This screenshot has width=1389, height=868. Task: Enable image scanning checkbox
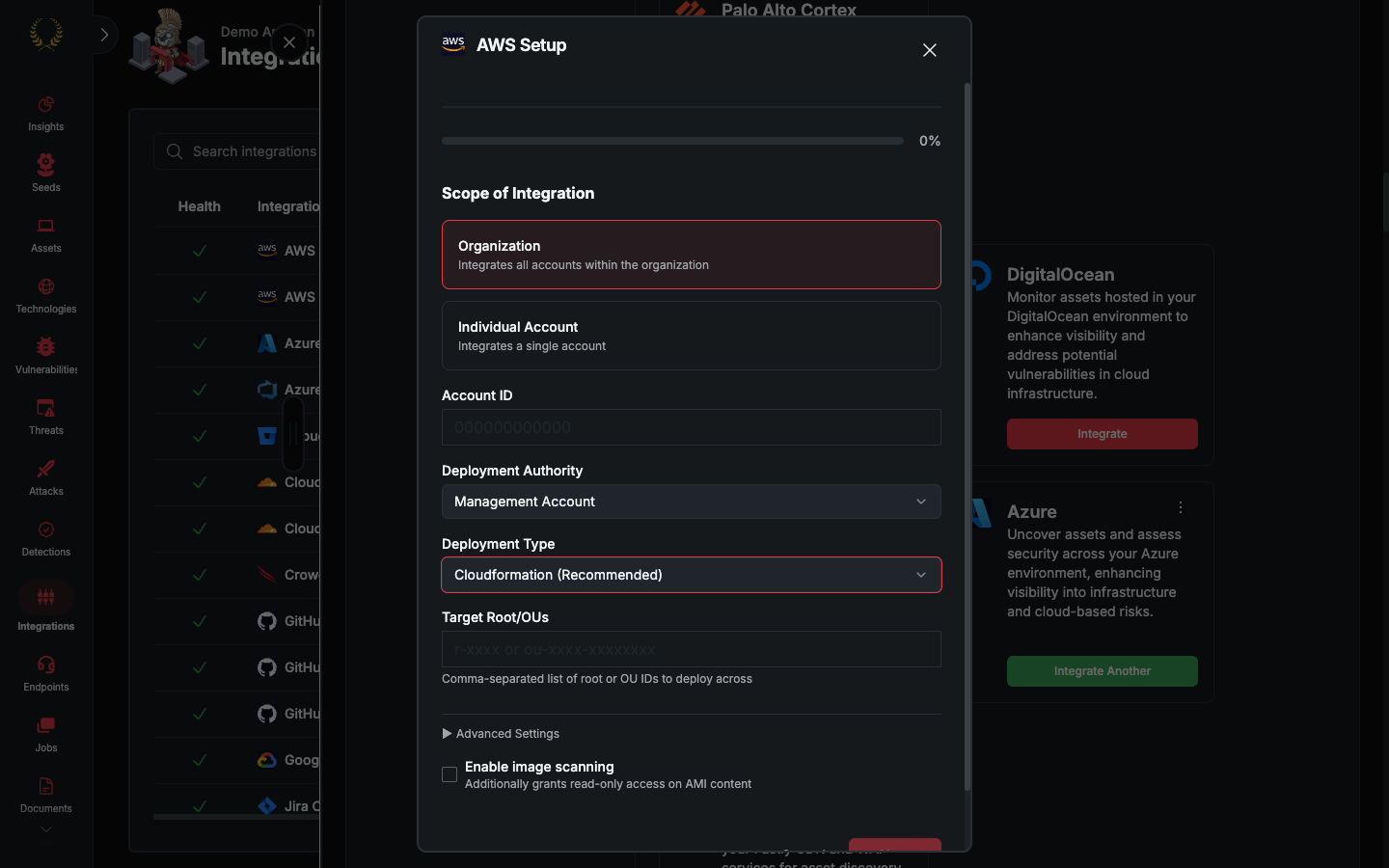(449, 774)
